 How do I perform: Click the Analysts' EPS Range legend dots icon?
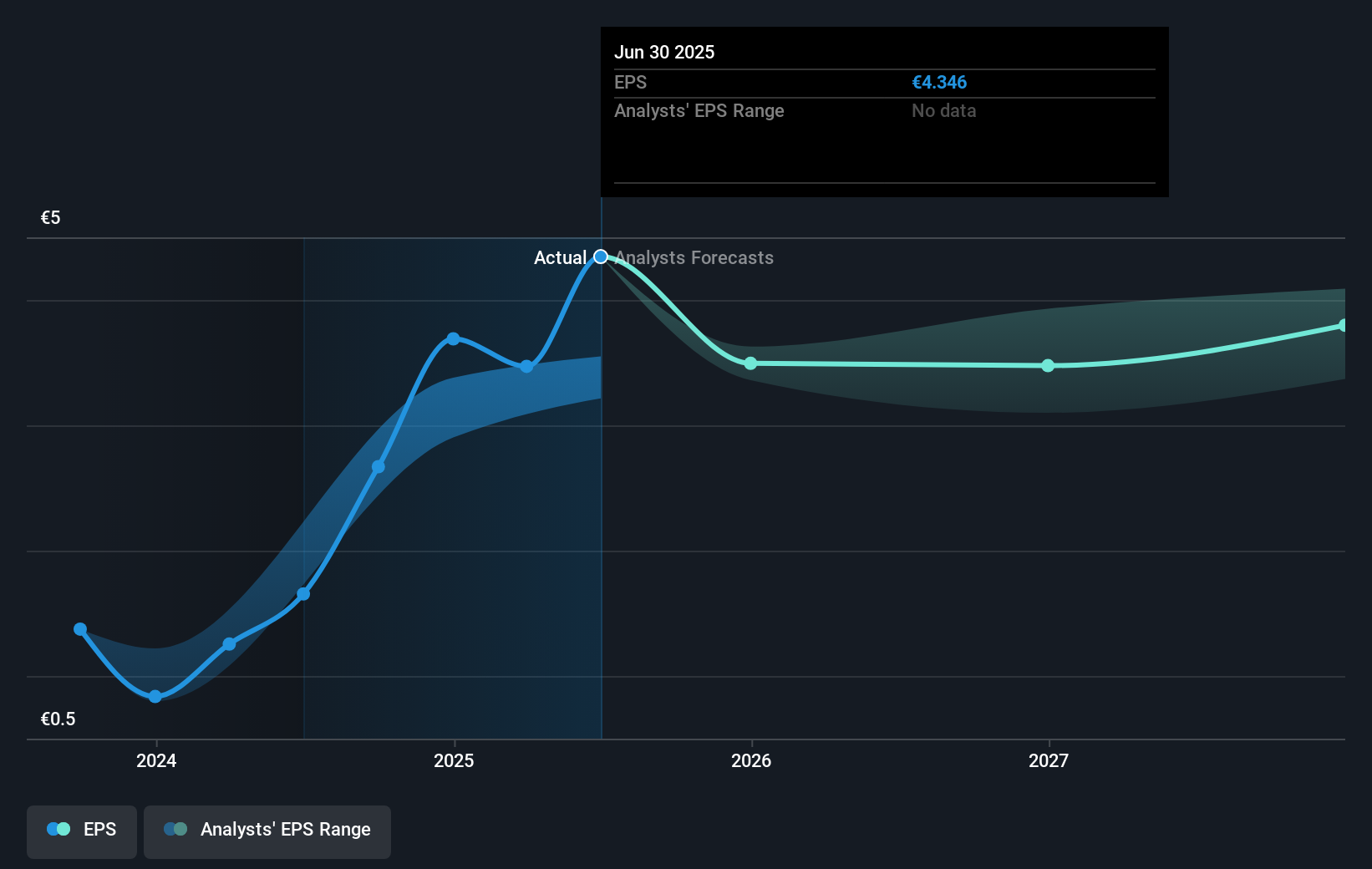click(175, 830)
